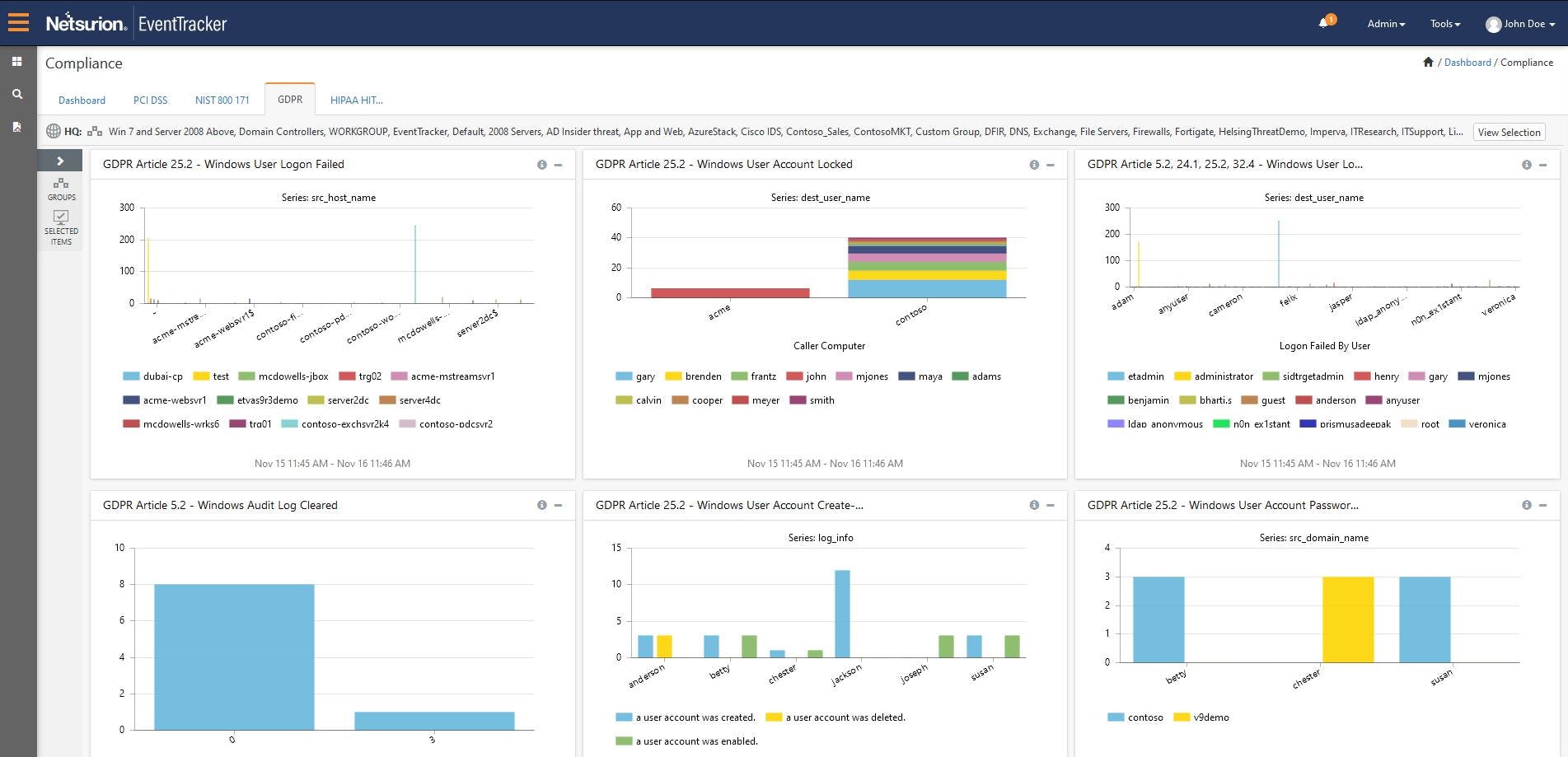Image resolution: width=1568 pixels, height=757 pixels.
Task: Open the John Doe user menu
Action: [1520, 24]
